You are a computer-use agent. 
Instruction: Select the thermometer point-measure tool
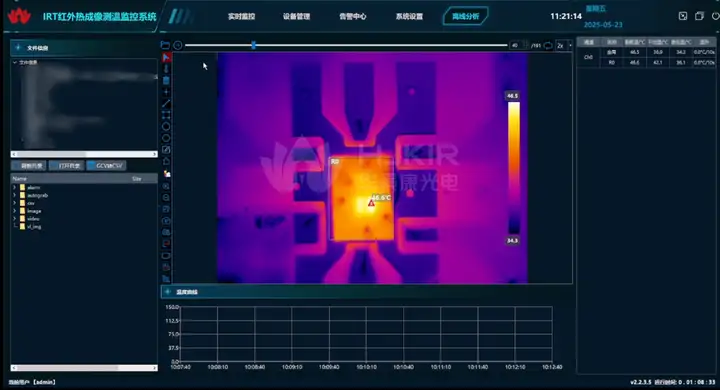coord(166,69)
